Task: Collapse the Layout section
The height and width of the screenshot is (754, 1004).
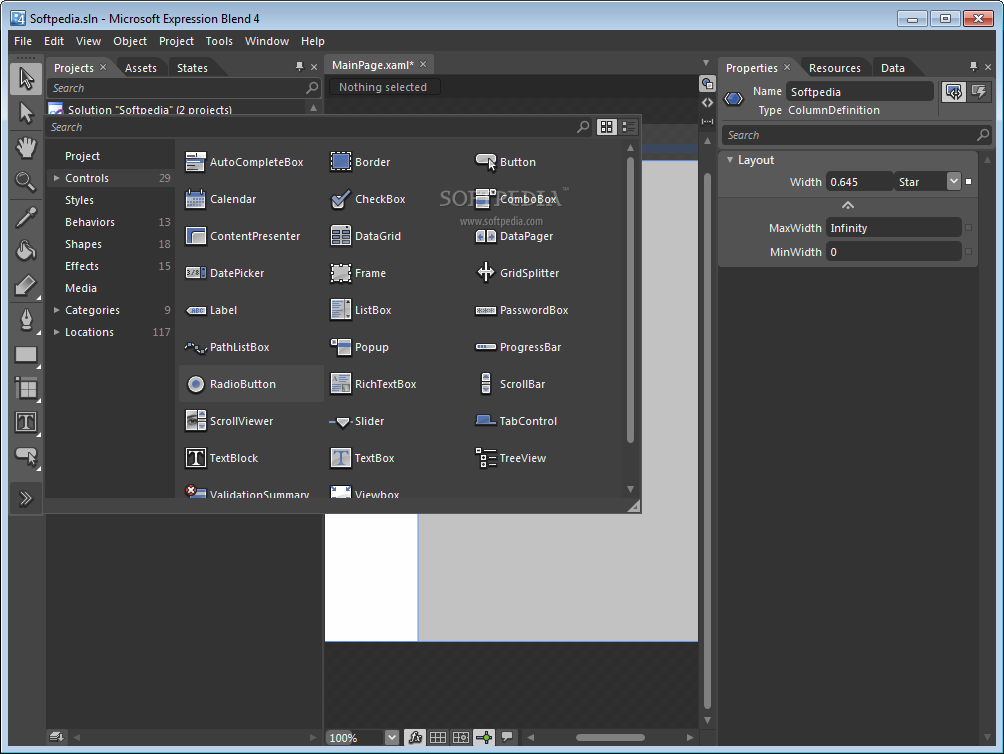Action: (x=730, y=160)
